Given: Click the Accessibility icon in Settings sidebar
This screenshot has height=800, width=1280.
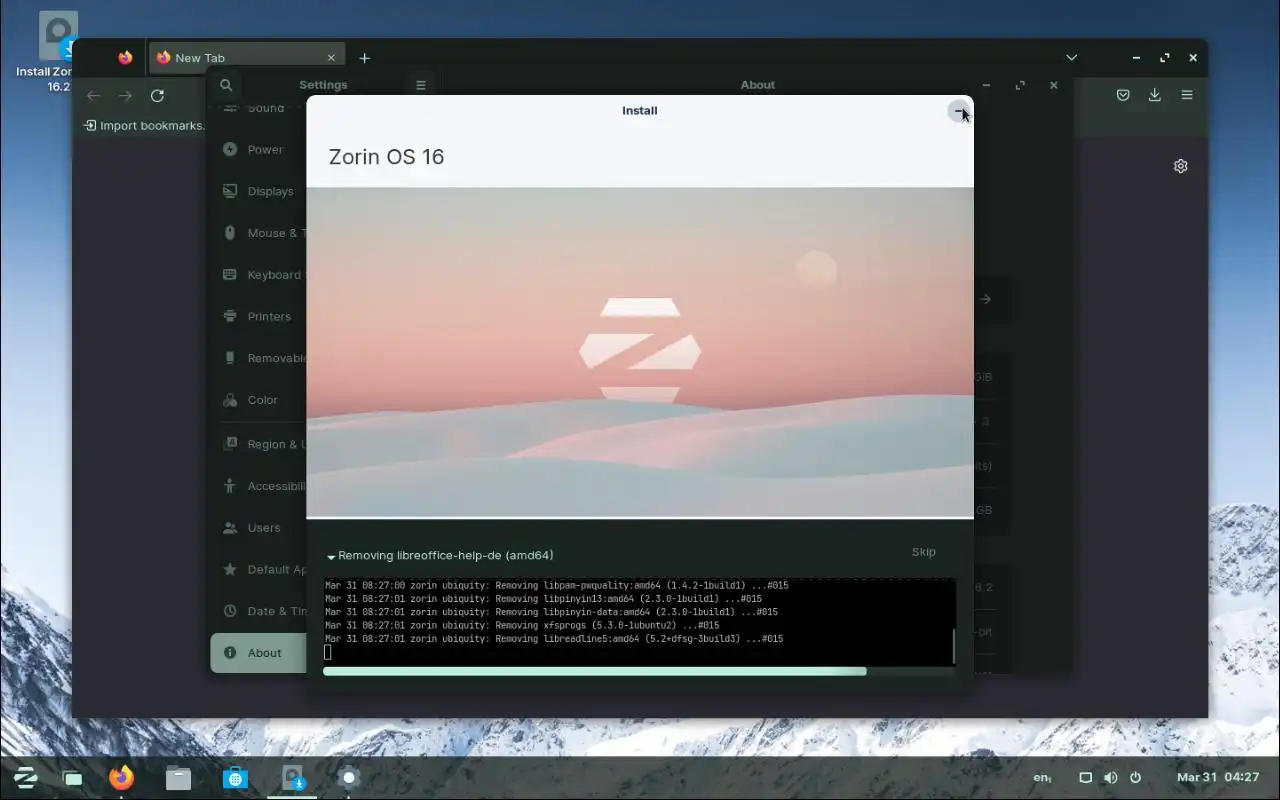Looking at the screenshot, I should click(230, 486).
